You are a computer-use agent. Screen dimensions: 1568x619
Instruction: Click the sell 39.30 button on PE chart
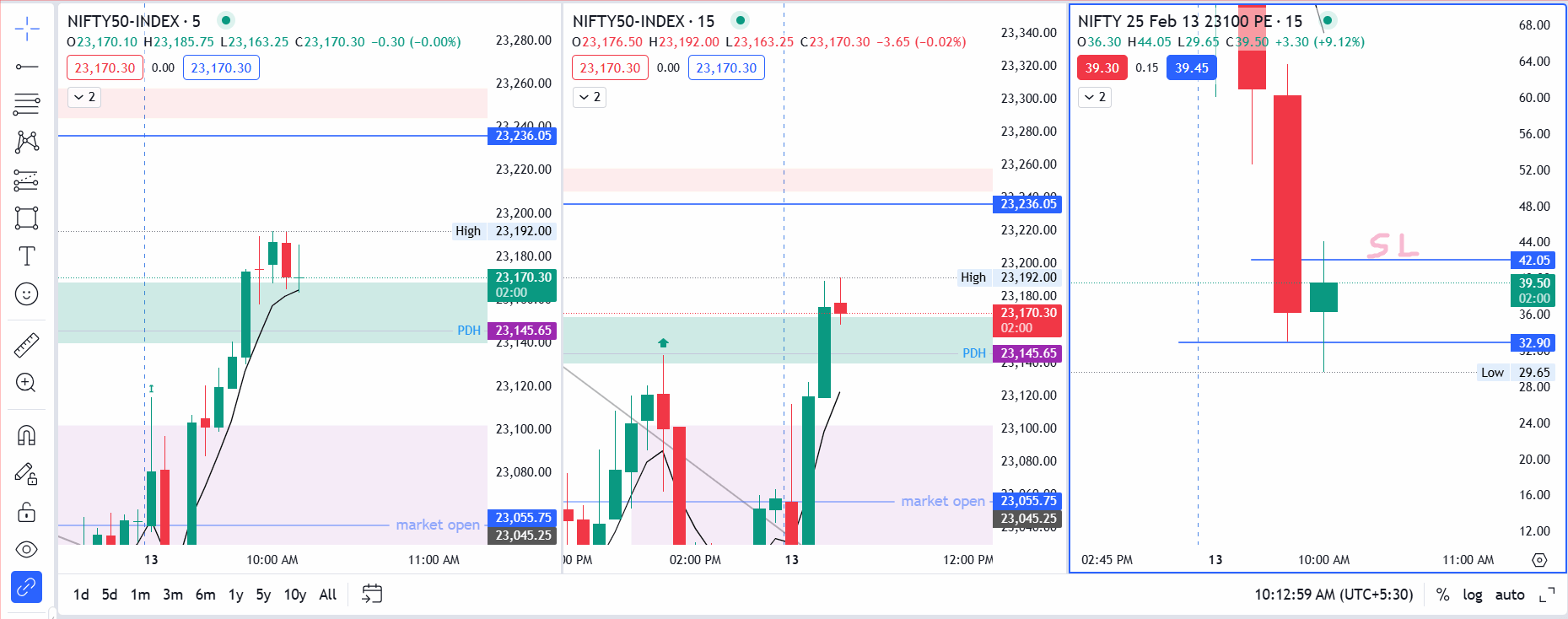coord(1102,68)
